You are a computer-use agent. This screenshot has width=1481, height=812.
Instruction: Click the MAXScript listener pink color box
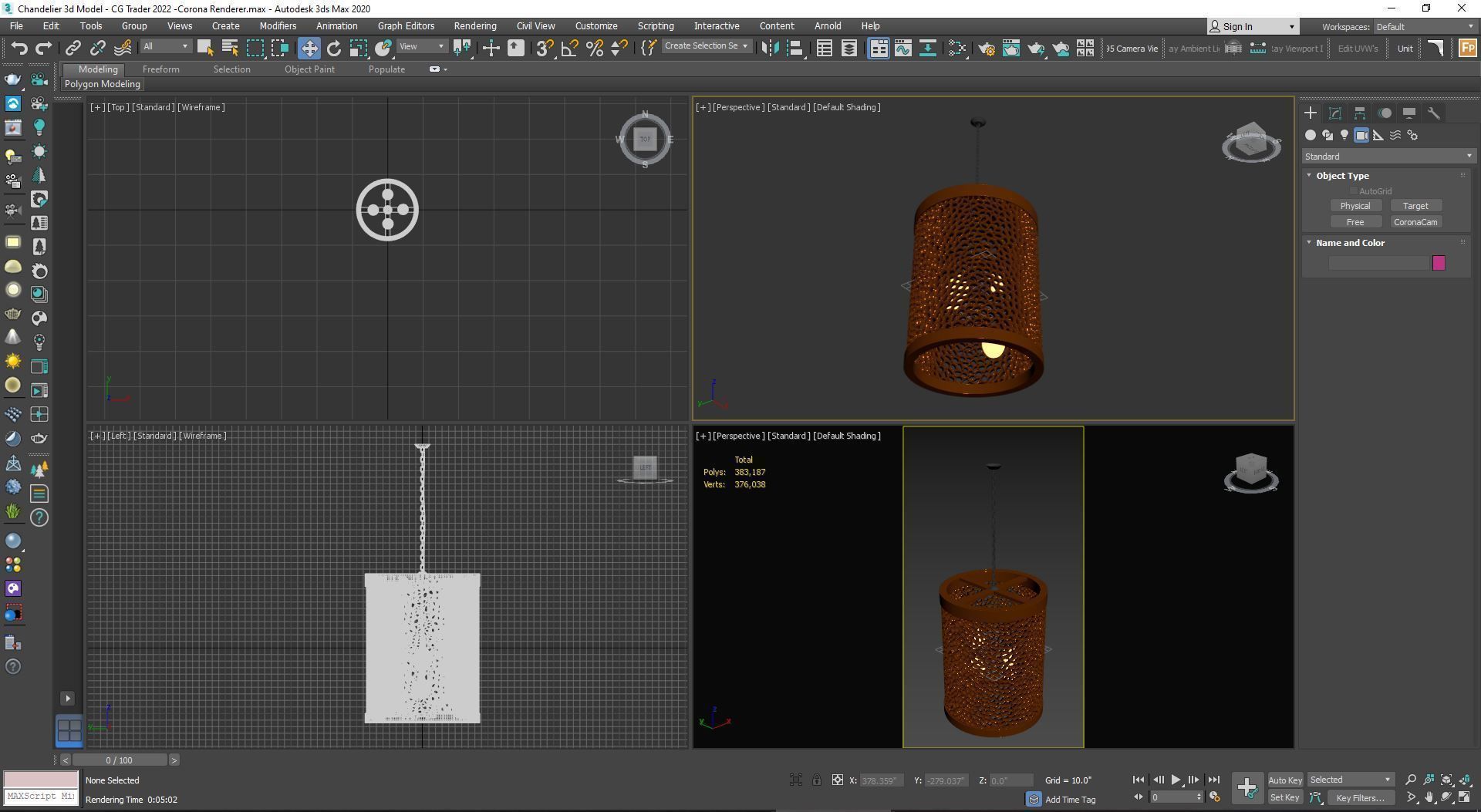[41, 780]
